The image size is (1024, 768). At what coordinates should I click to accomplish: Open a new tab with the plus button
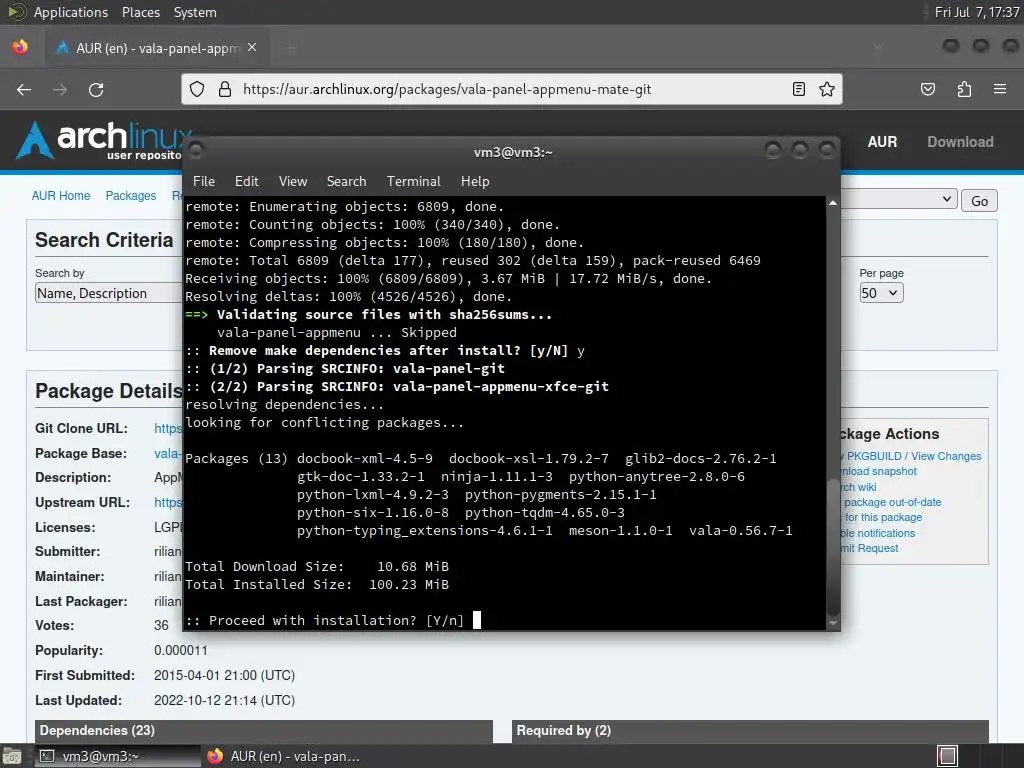tap(291, 47)
